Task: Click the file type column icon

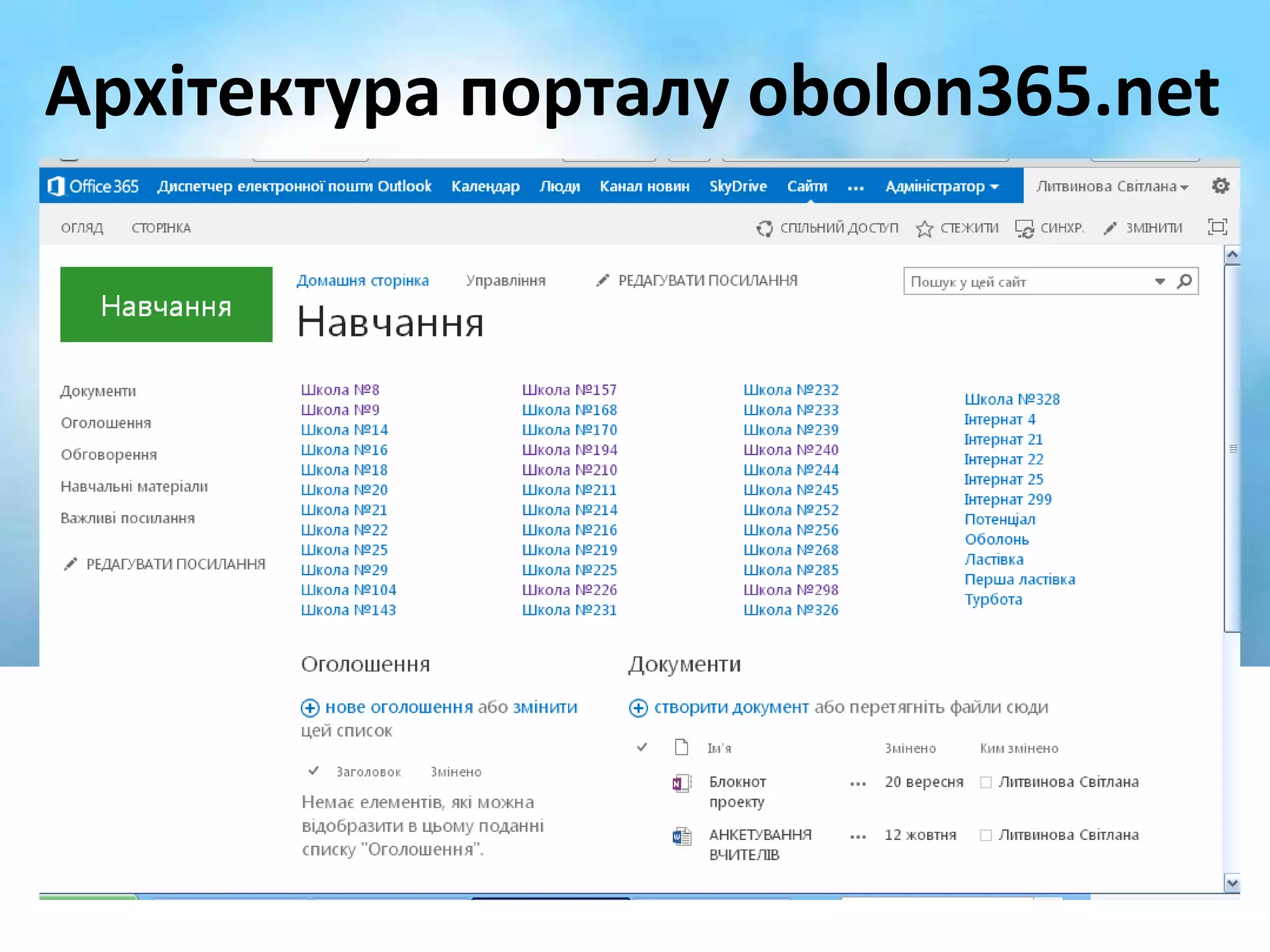Action: pyautogui.click(x=682, y=747)
